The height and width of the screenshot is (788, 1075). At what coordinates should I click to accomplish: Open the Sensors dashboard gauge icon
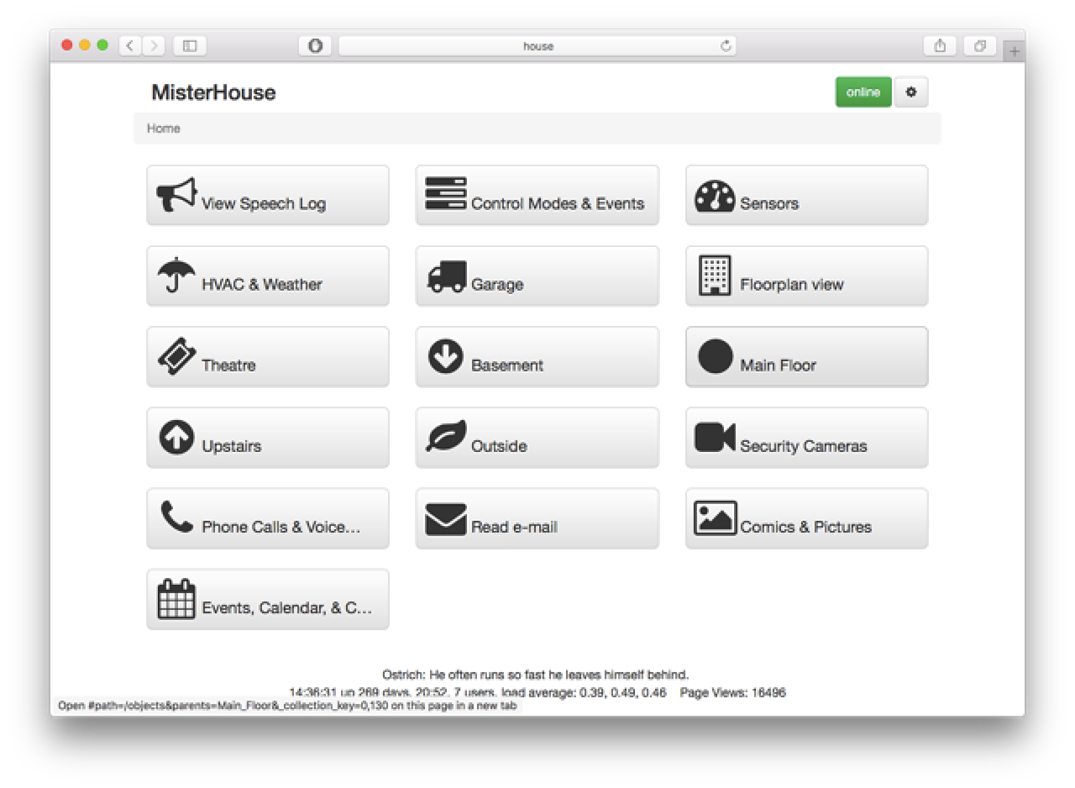point(714,195)
